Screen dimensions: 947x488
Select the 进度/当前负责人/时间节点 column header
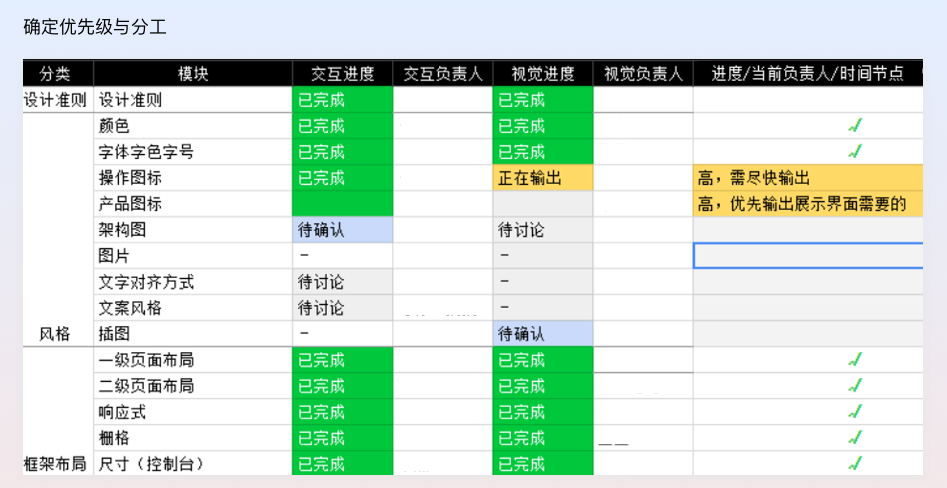808,73
